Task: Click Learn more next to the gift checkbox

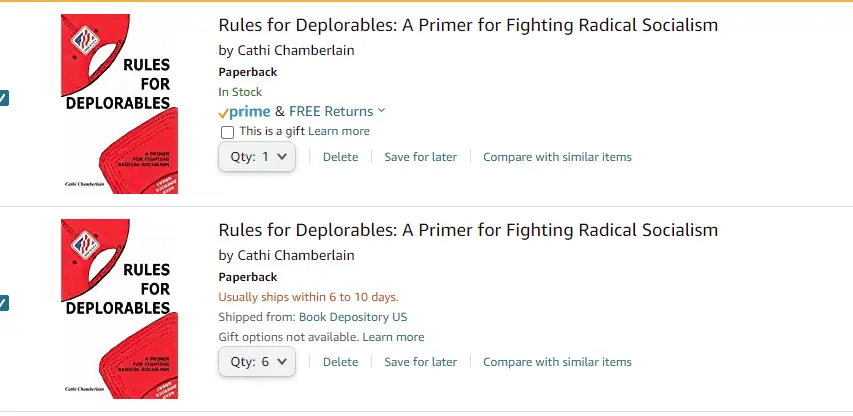Action: (339, 131)
